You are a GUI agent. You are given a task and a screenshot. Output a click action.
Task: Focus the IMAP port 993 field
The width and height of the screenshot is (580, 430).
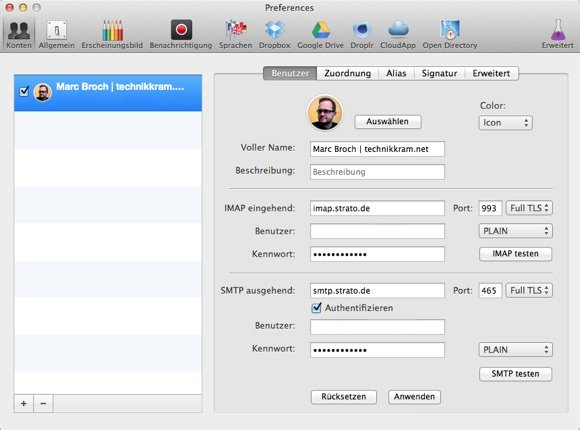click(x=490, y=208)
